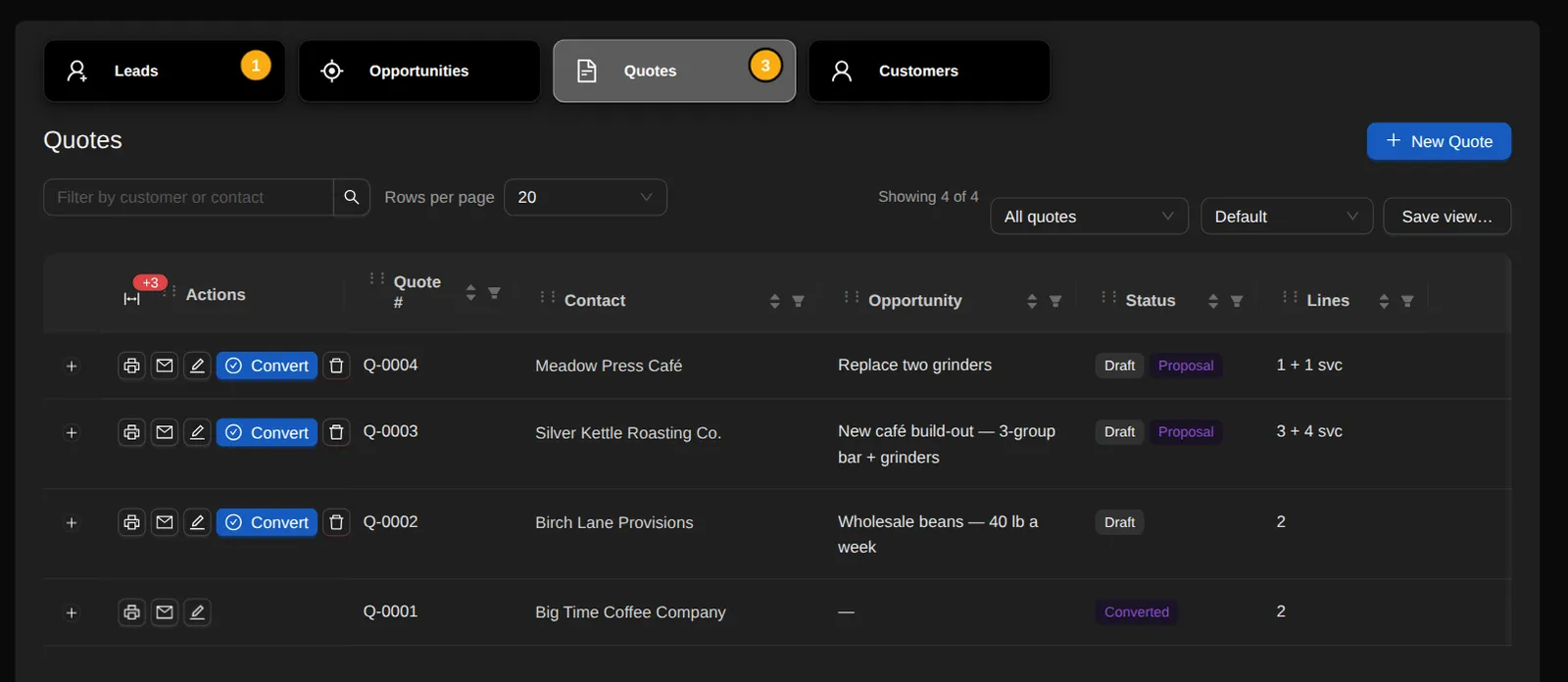Edit quote Q-0002 with pencil icon
Image resolution: width=1568 pixels, height=682 pixels.
pos(197,522)
